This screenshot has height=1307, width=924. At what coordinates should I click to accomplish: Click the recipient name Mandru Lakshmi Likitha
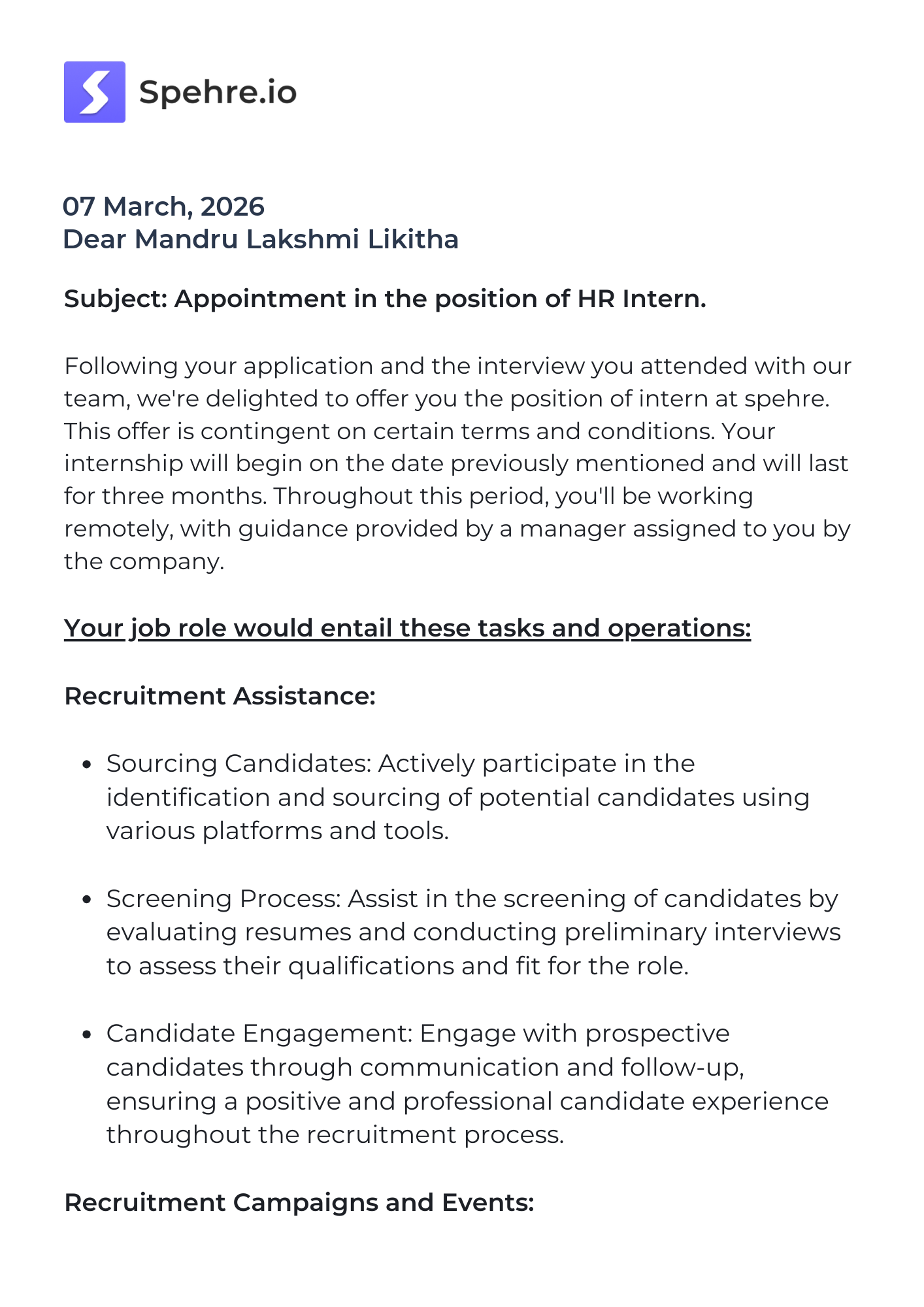(x=296, y=239)
